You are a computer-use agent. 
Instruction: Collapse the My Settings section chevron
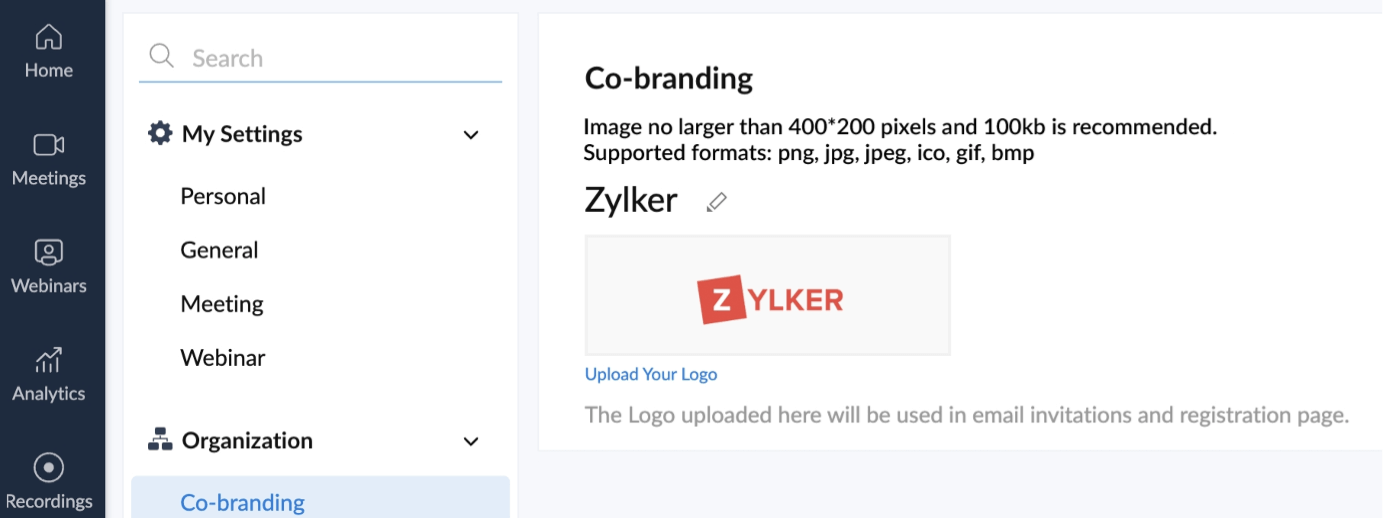(x=471, y=135)
